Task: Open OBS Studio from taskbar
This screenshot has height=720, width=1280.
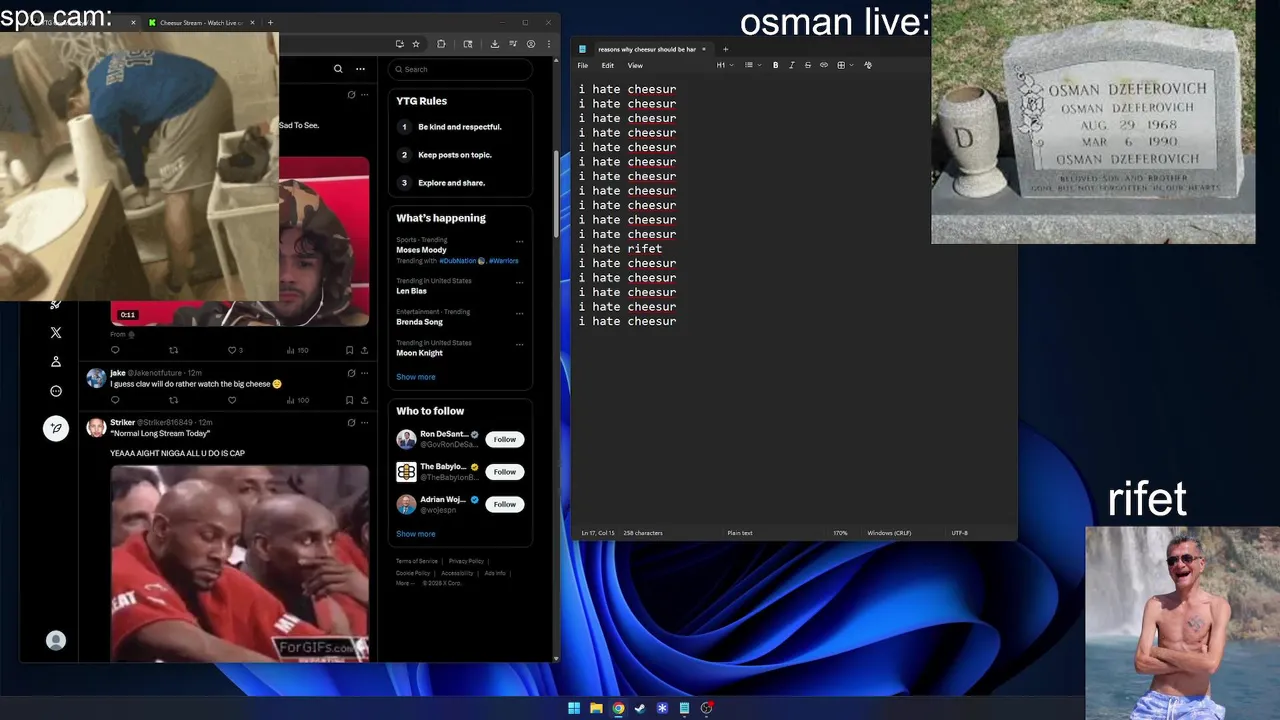Action: 706,708
